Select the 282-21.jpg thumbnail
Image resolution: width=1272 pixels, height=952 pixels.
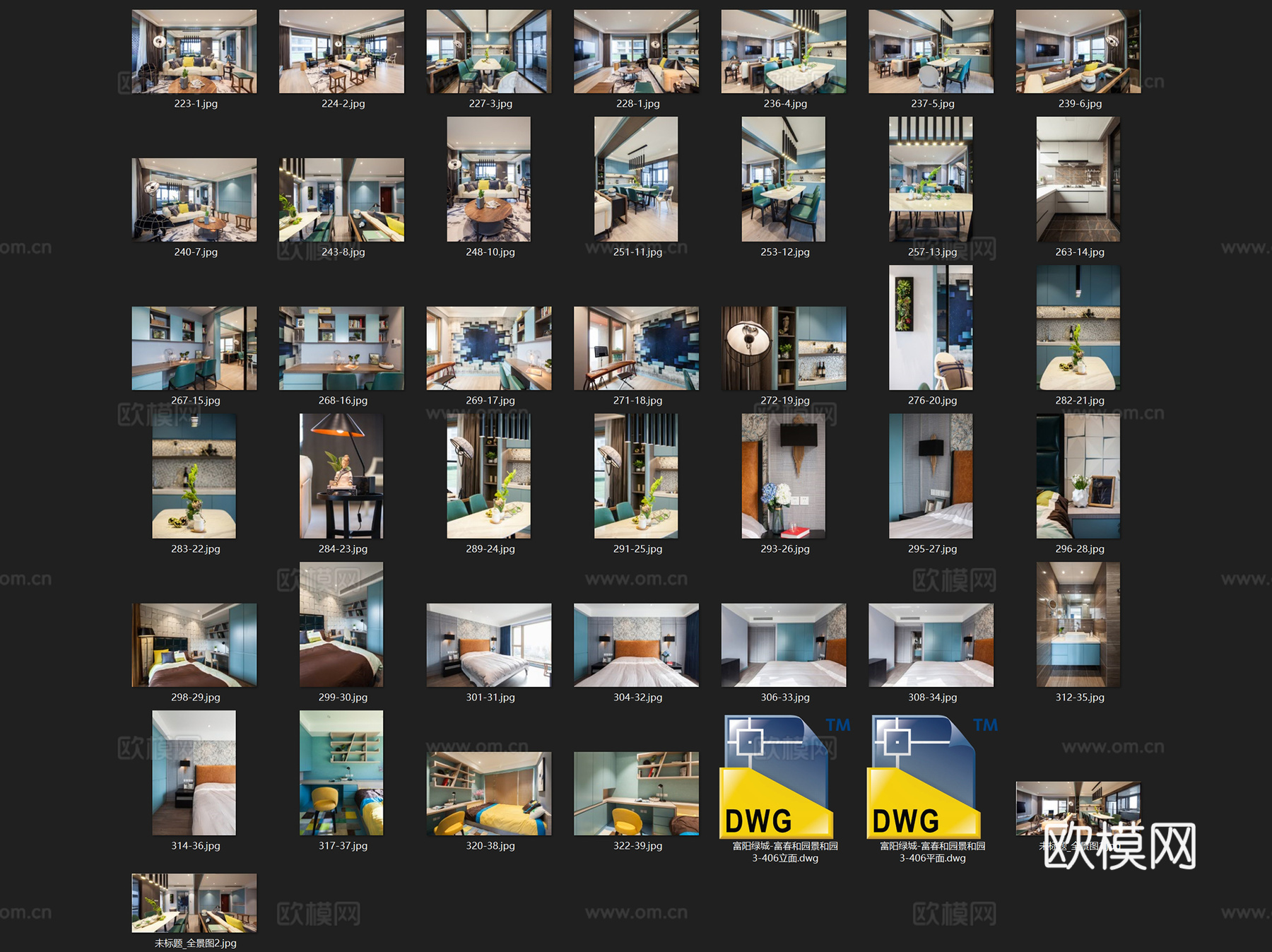(x=1078, y=328)
